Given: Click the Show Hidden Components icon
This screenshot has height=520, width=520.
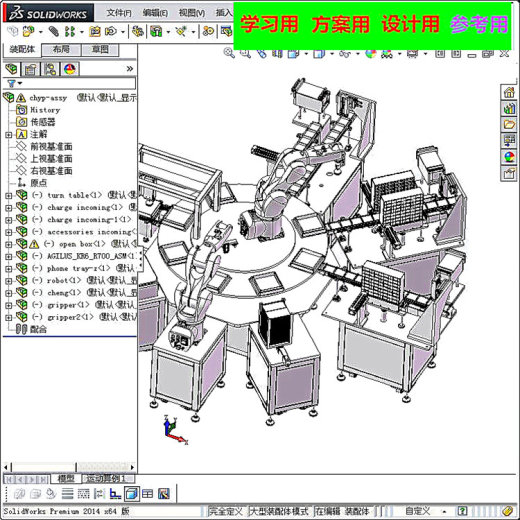Looking at the screenshot, I should point(138,32).
